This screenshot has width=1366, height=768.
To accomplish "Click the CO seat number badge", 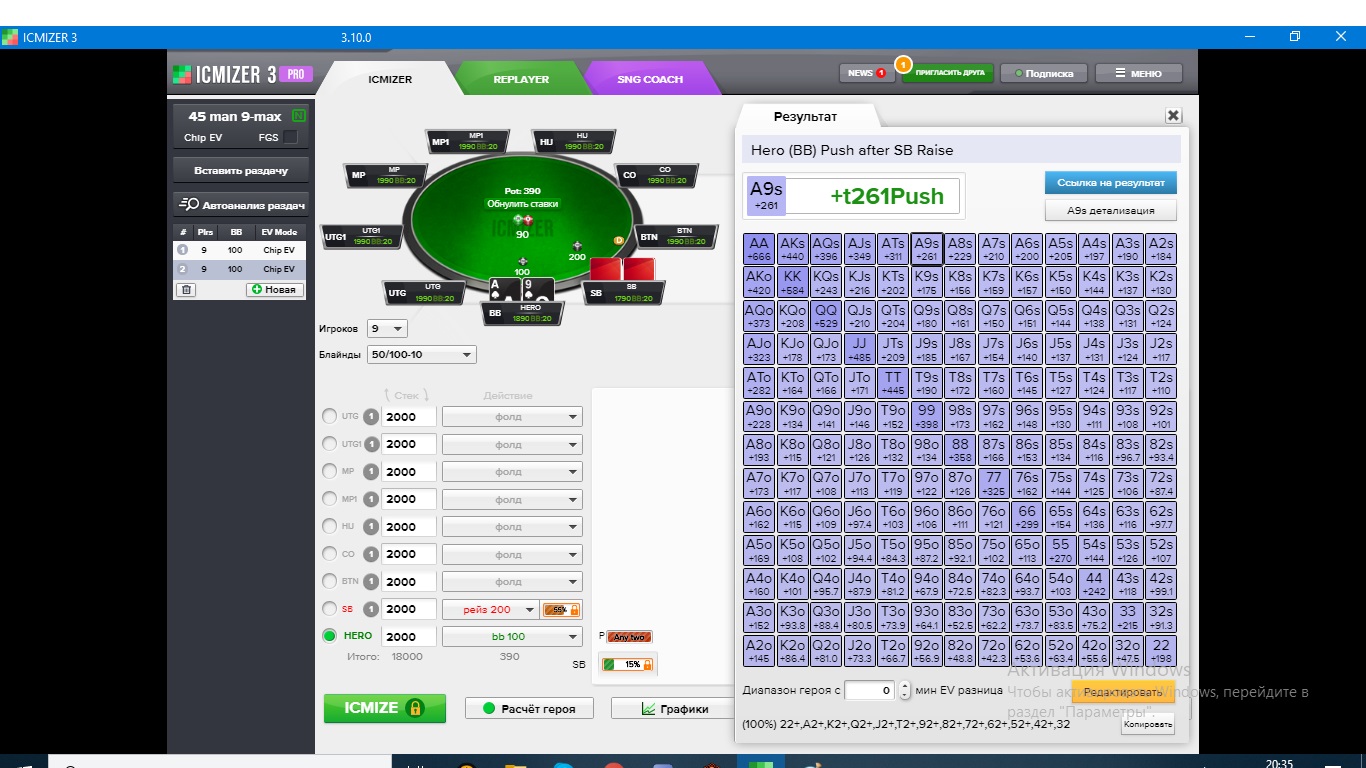I will click(370, 554).
